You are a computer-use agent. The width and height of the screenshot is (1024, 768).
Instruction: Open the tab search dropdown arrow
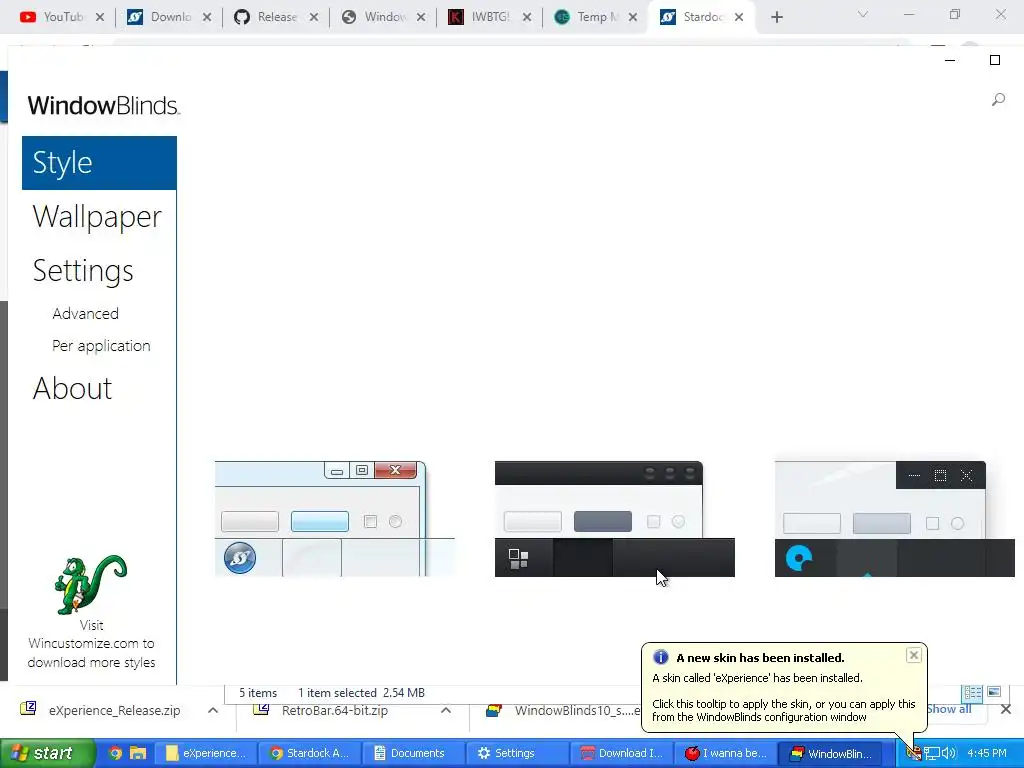863,14
